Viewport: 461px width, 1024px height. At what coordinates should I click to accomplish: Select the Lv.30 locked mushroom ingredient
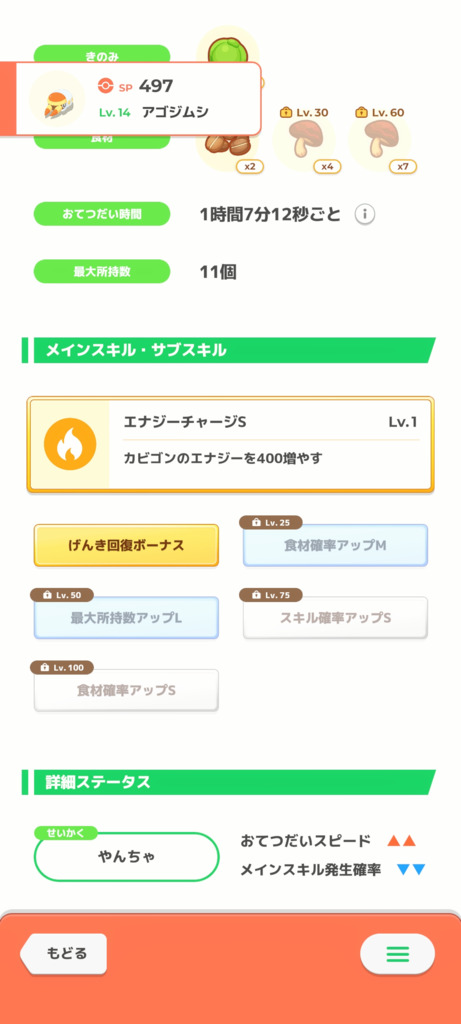click(304, 140)
